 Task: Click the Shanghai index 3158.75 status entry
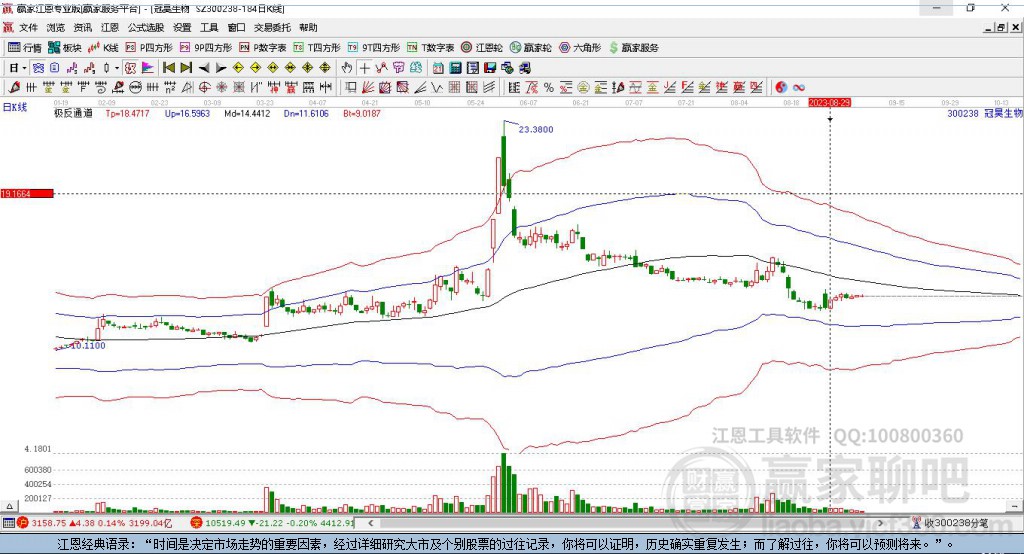(94, 523)
